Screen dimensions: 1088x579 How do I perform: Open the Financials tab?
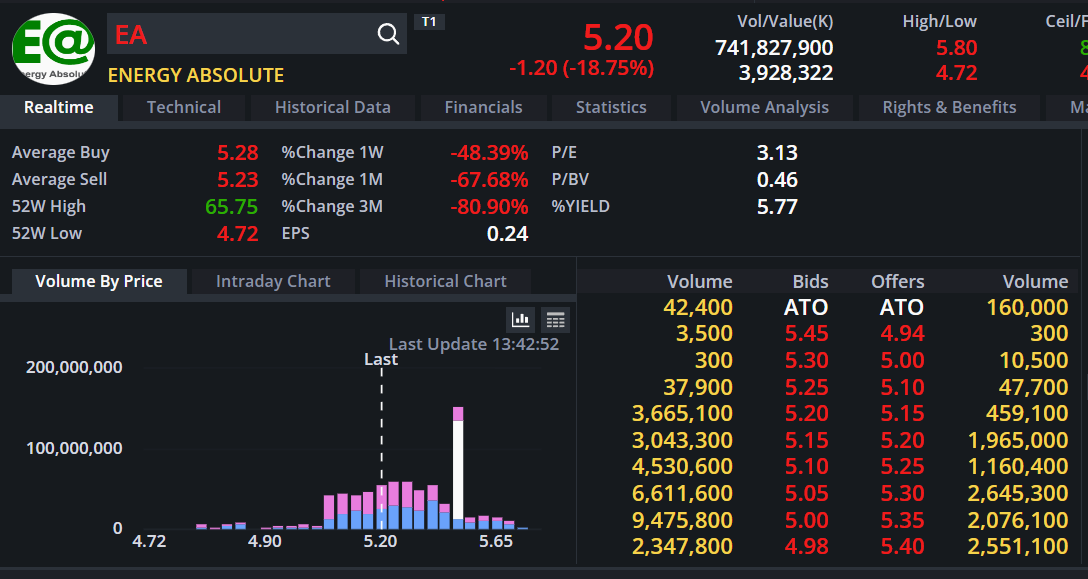tap(483, 107)
